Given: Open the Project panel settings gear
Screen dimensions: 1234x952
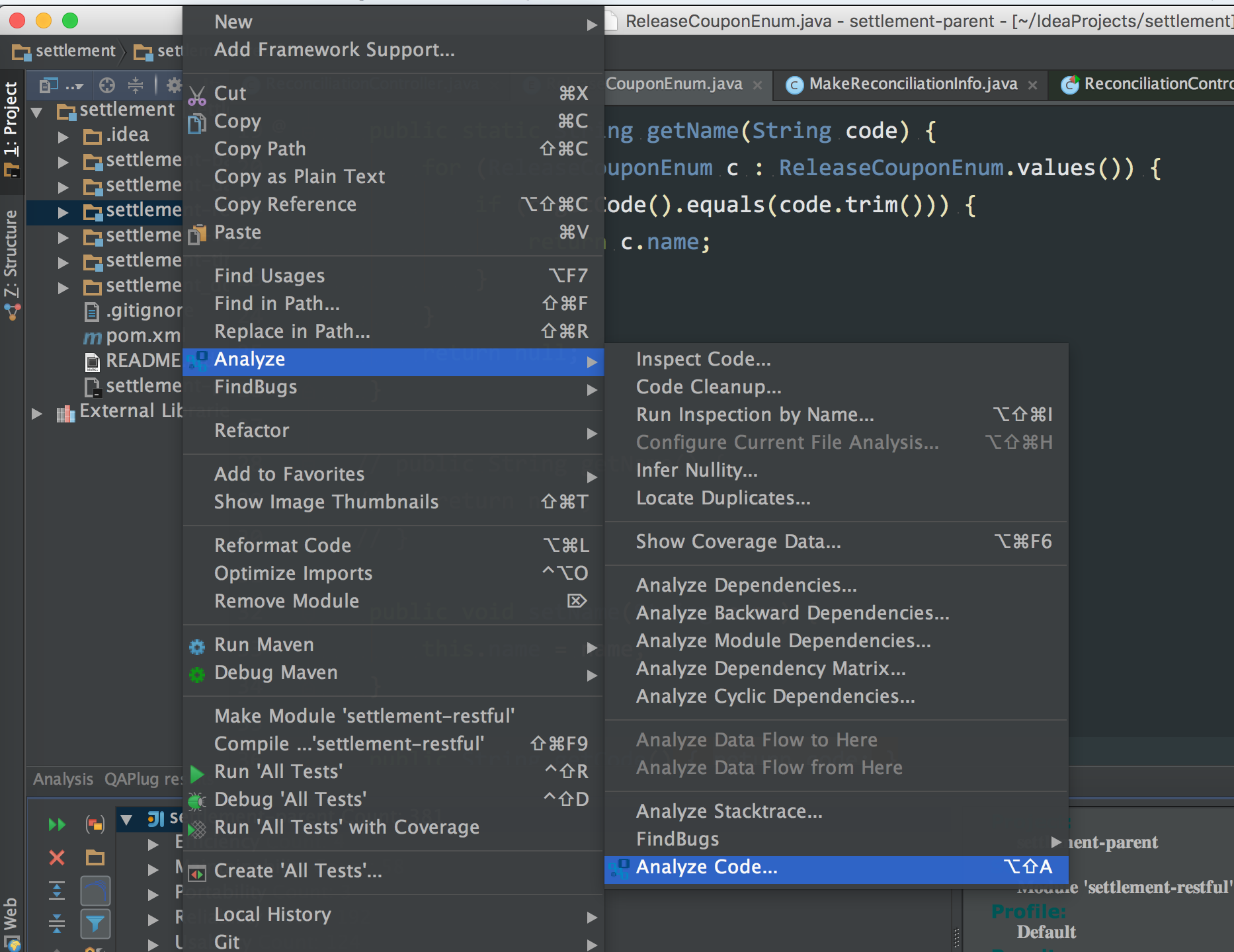Looking at the screenshot, I should point(173,85).
